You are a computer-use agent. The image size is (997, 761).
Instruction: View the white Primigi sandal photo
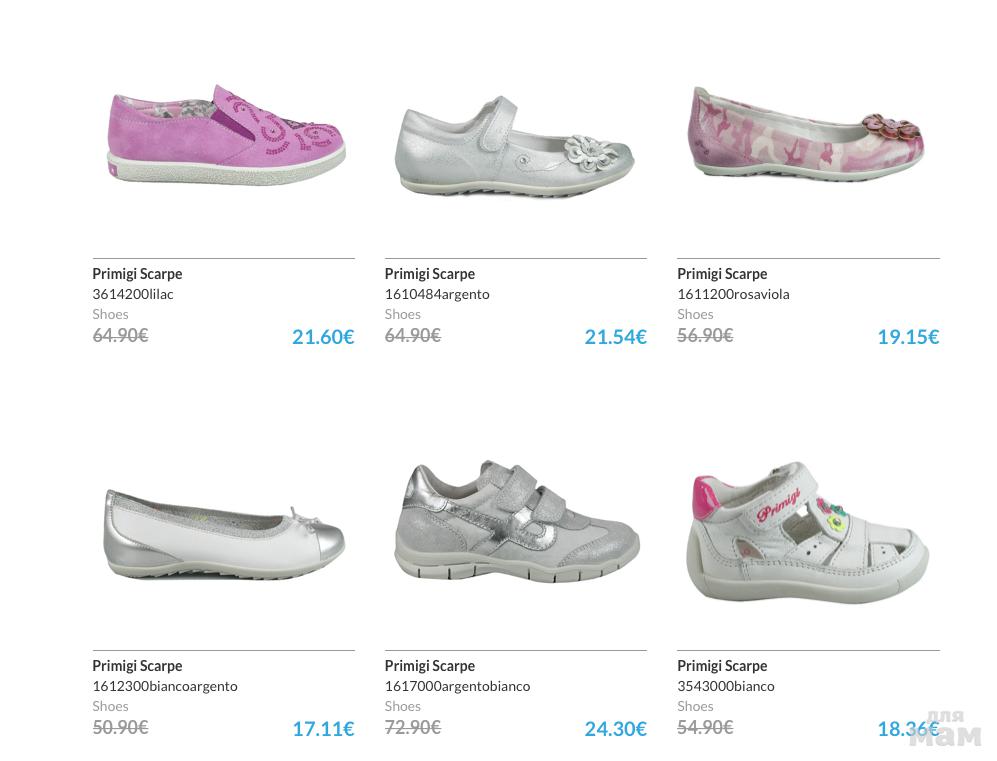[806, 532]
